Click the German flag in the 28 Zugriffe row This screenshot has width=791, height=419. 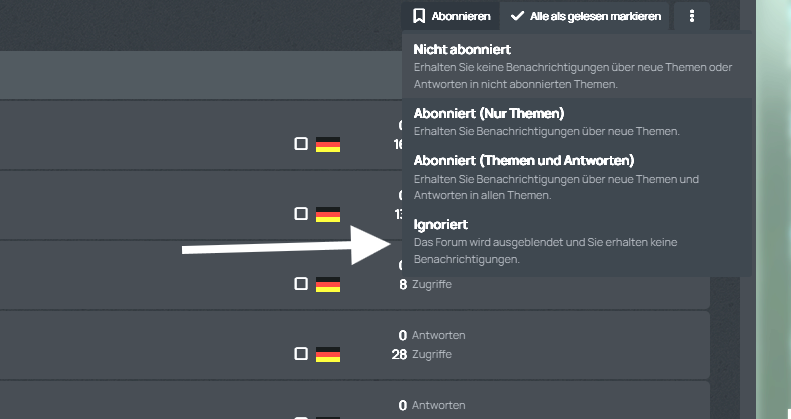328,354
